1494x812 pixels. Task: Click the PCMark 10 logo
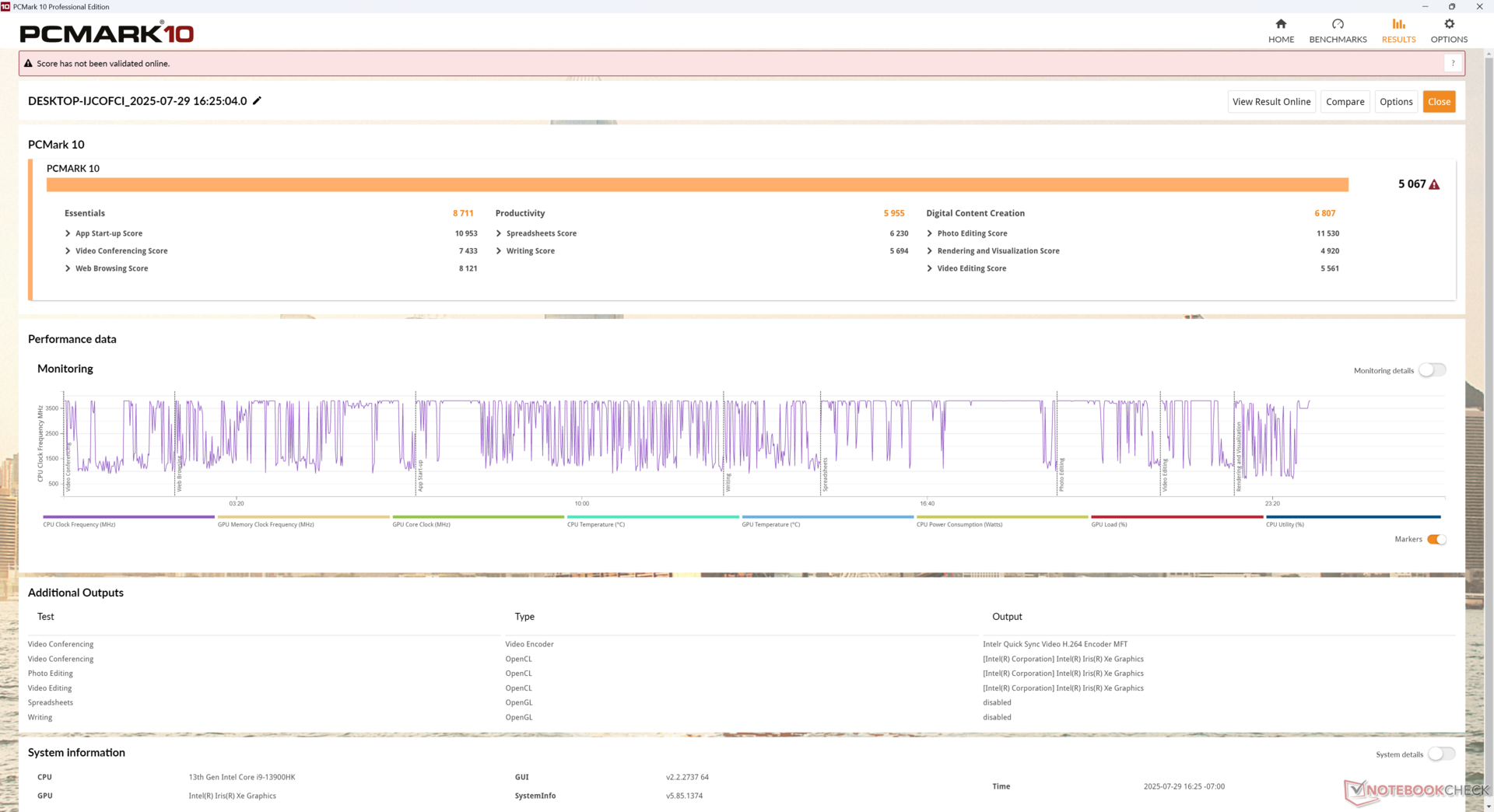[107, 33]
